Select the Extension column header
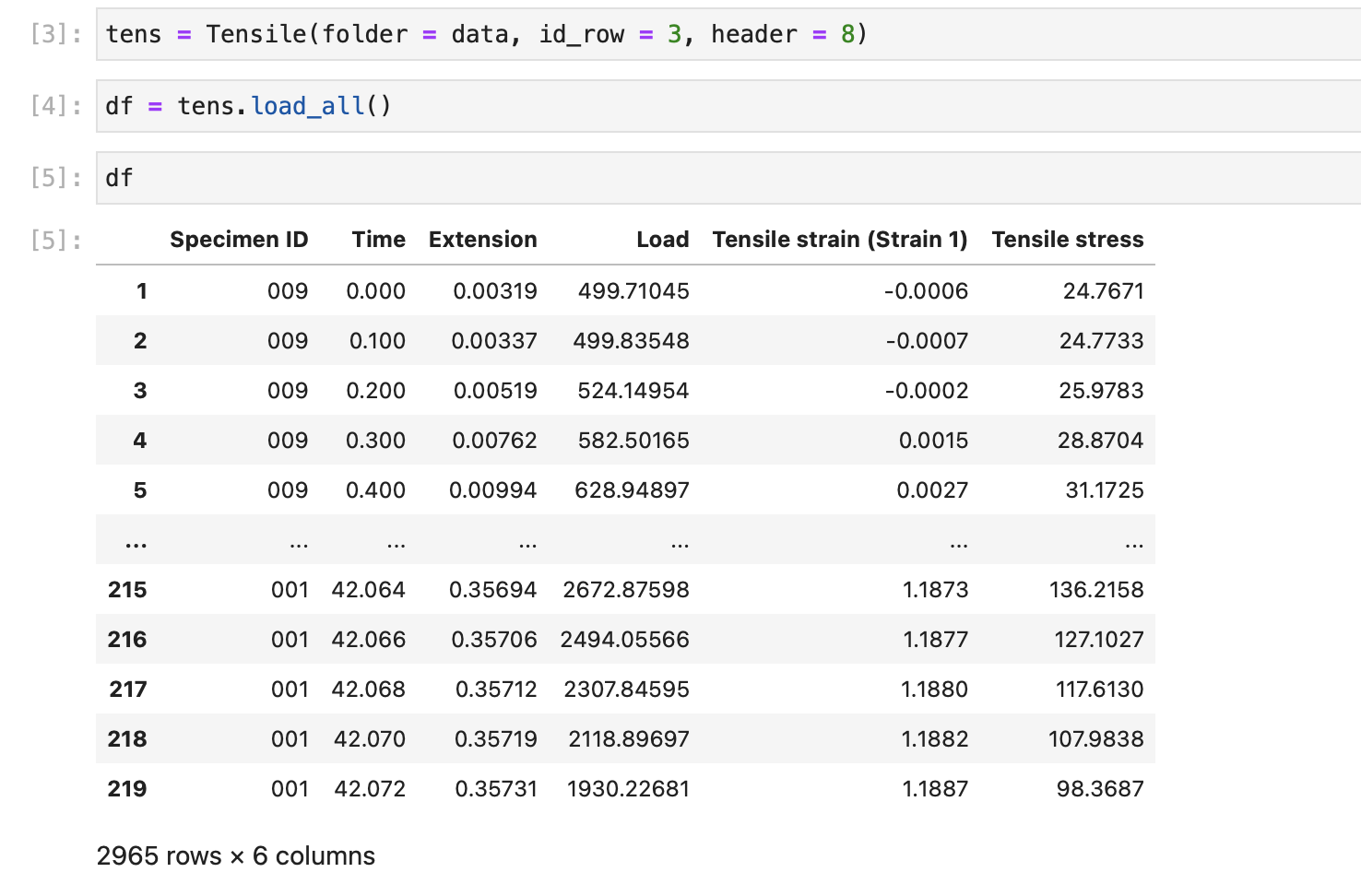This screenshot has width=1361, height=896. pos(482,240)
